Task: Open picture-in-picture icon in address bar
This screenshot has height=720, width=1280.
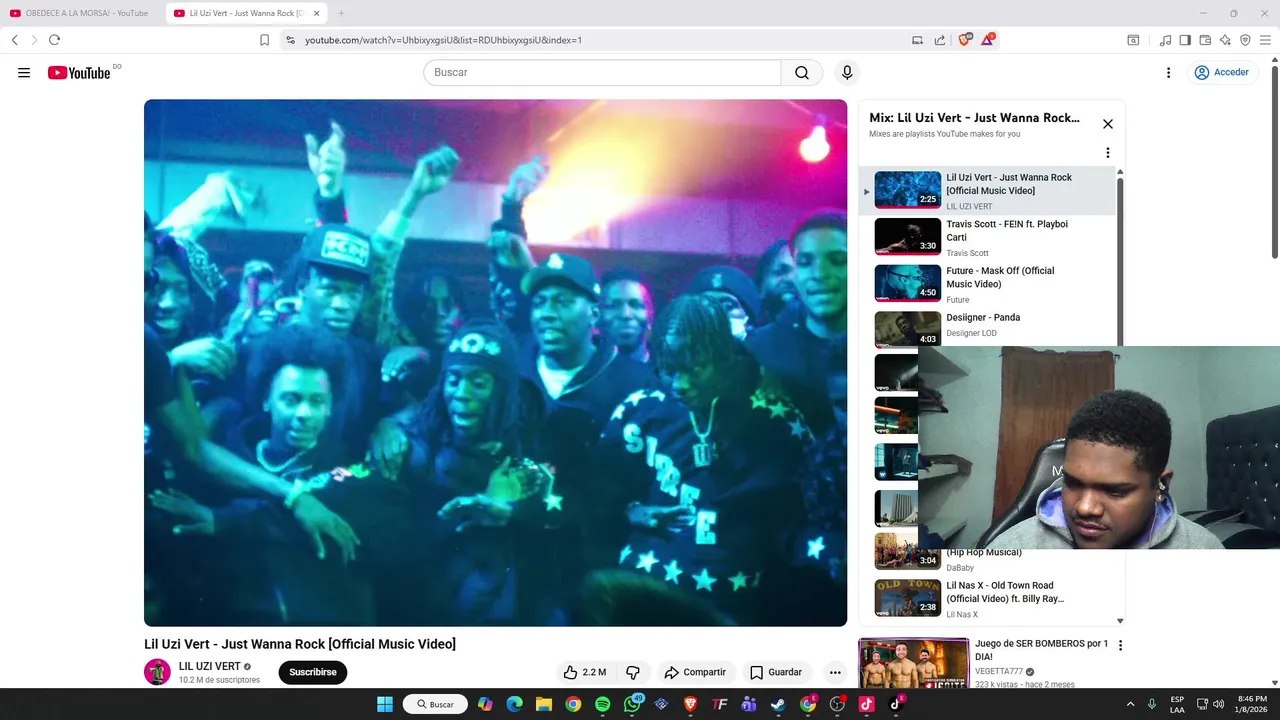Action: (x=917, y=40)
